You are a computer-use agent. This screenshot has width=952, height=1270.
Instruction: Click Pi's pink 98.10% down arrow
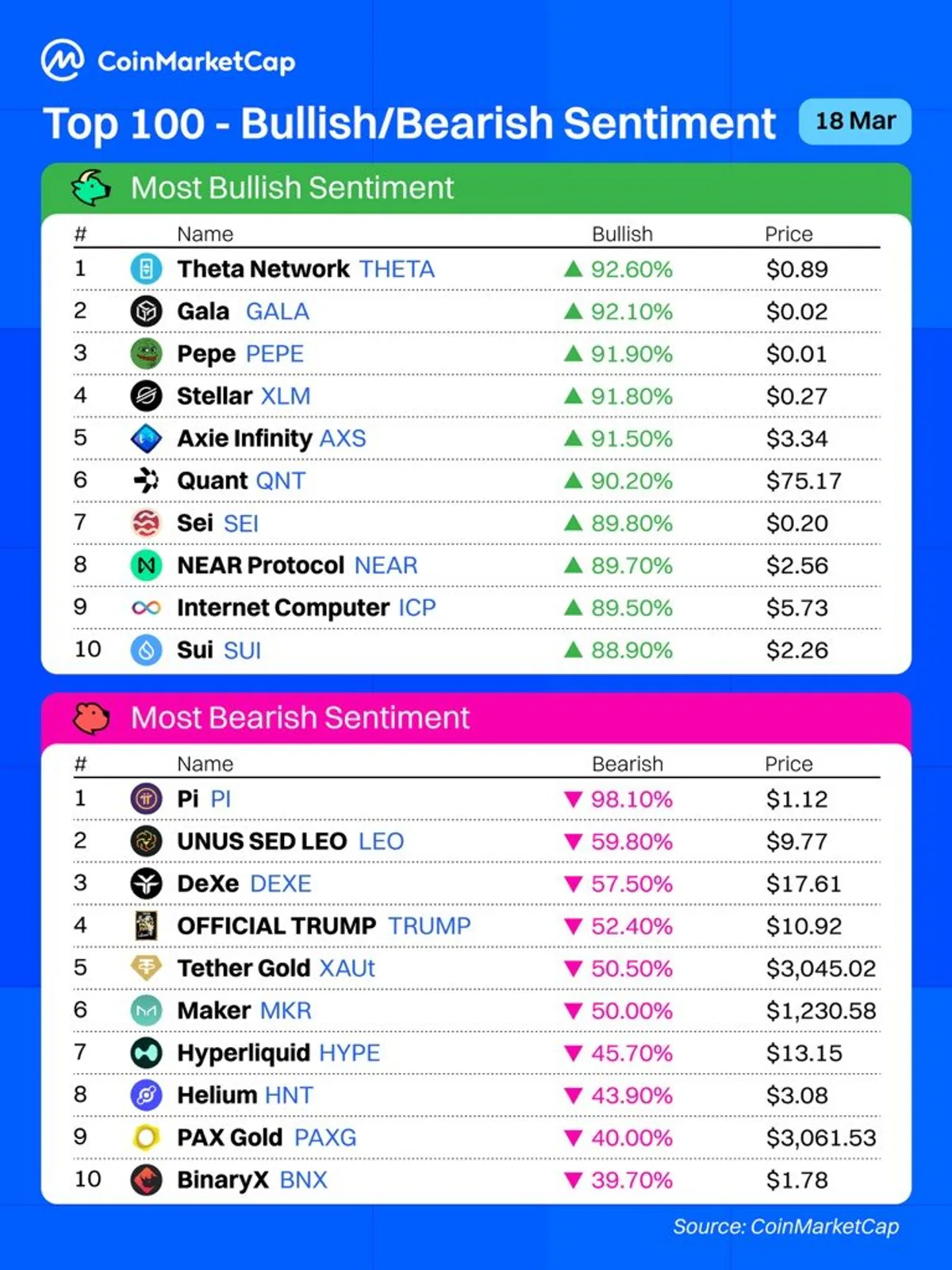coord(573,799)
